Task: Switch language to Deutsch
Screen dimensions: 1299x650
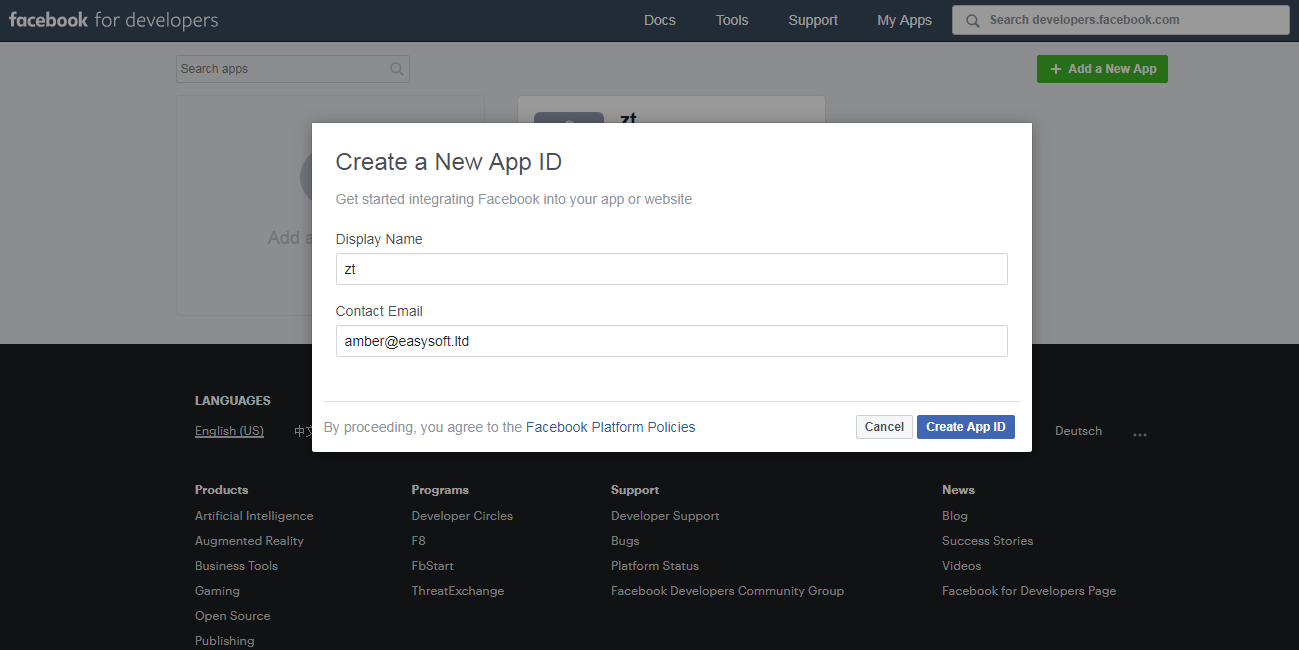Action: [x=1078, y=431]
